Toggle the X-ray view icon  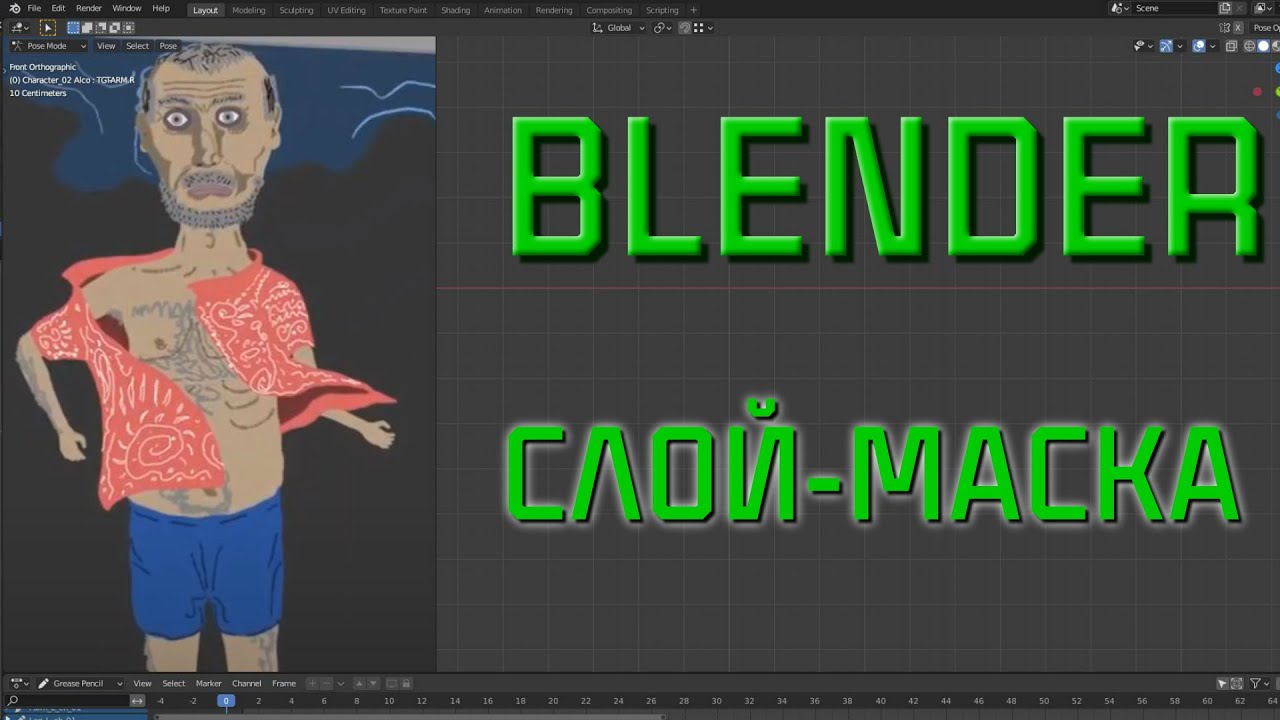coord(1231,46)
